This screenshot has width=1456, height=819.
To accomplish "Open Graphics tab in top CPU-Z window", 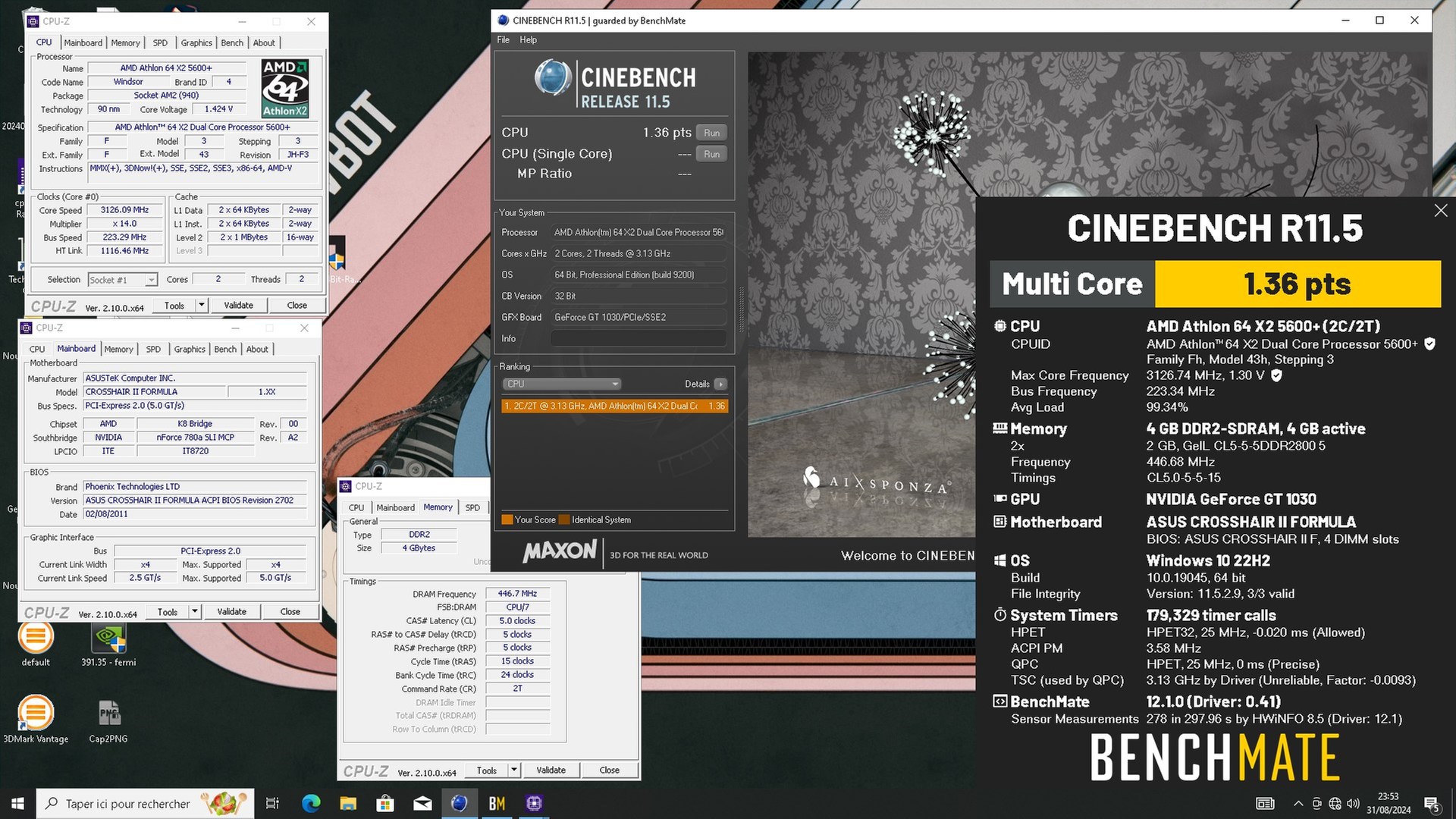I will tap(196, 42).
